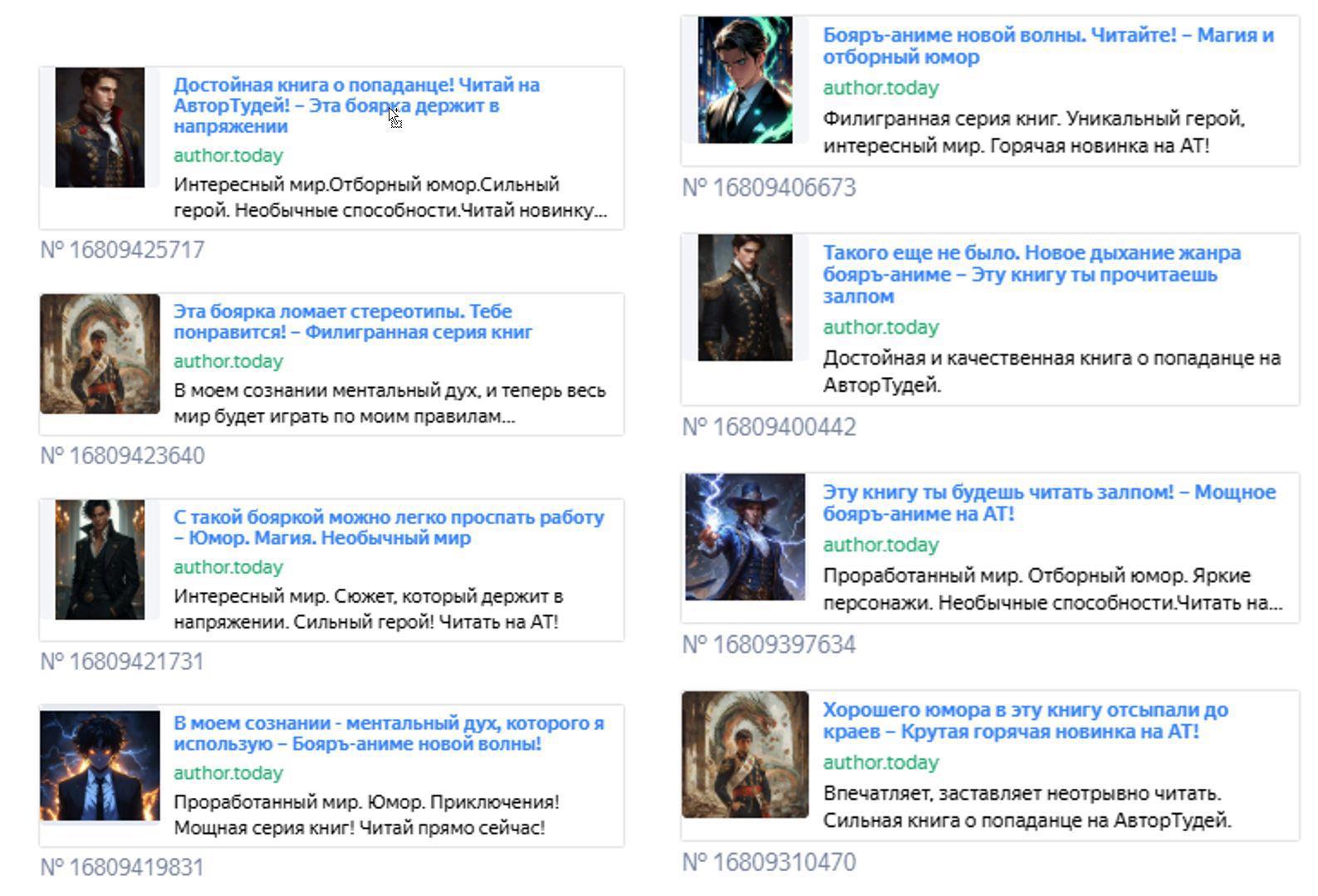
Task: Click the ad number № 16809406673
Action: pos(769,188)
